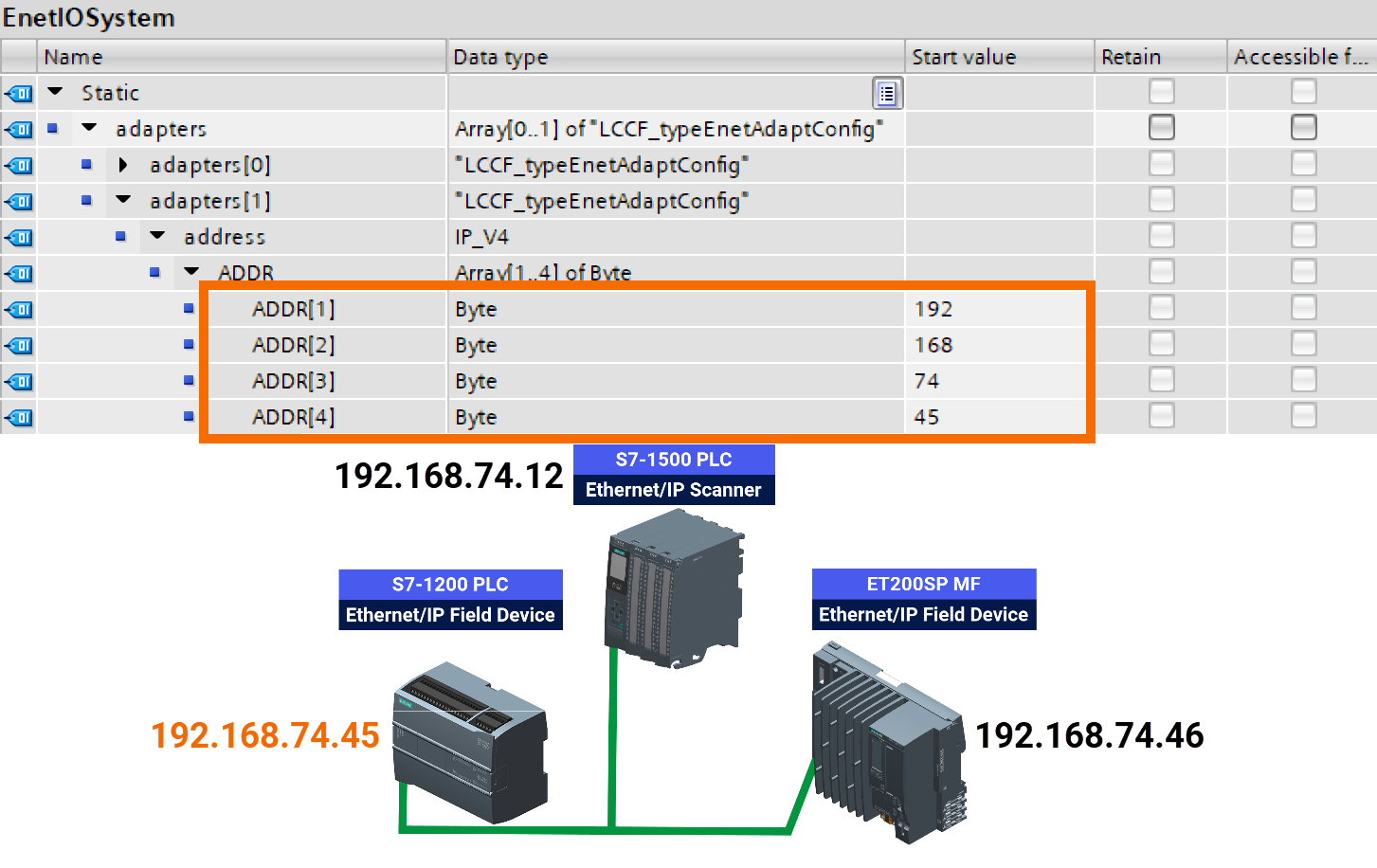Click the tag icon of the adapters[1] row
Image resolution: width=1377 pixels, height=868 pixels.
click(19, 201)
